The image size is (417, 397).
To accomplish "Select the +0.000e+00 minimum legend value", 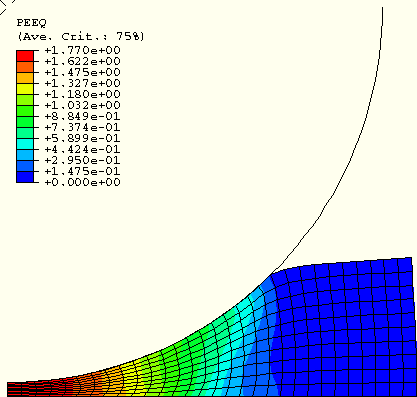I will pos(82,182).
